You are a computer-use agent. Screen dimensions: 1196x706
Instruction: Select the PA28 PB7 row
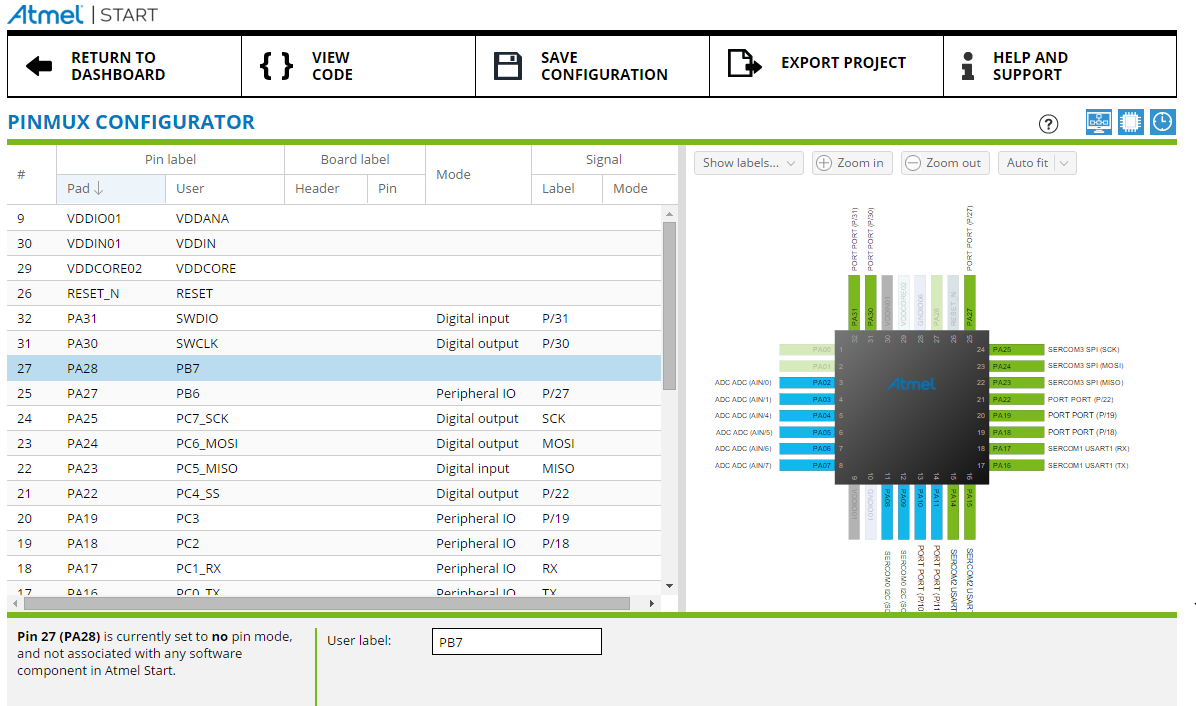[334, 369]
